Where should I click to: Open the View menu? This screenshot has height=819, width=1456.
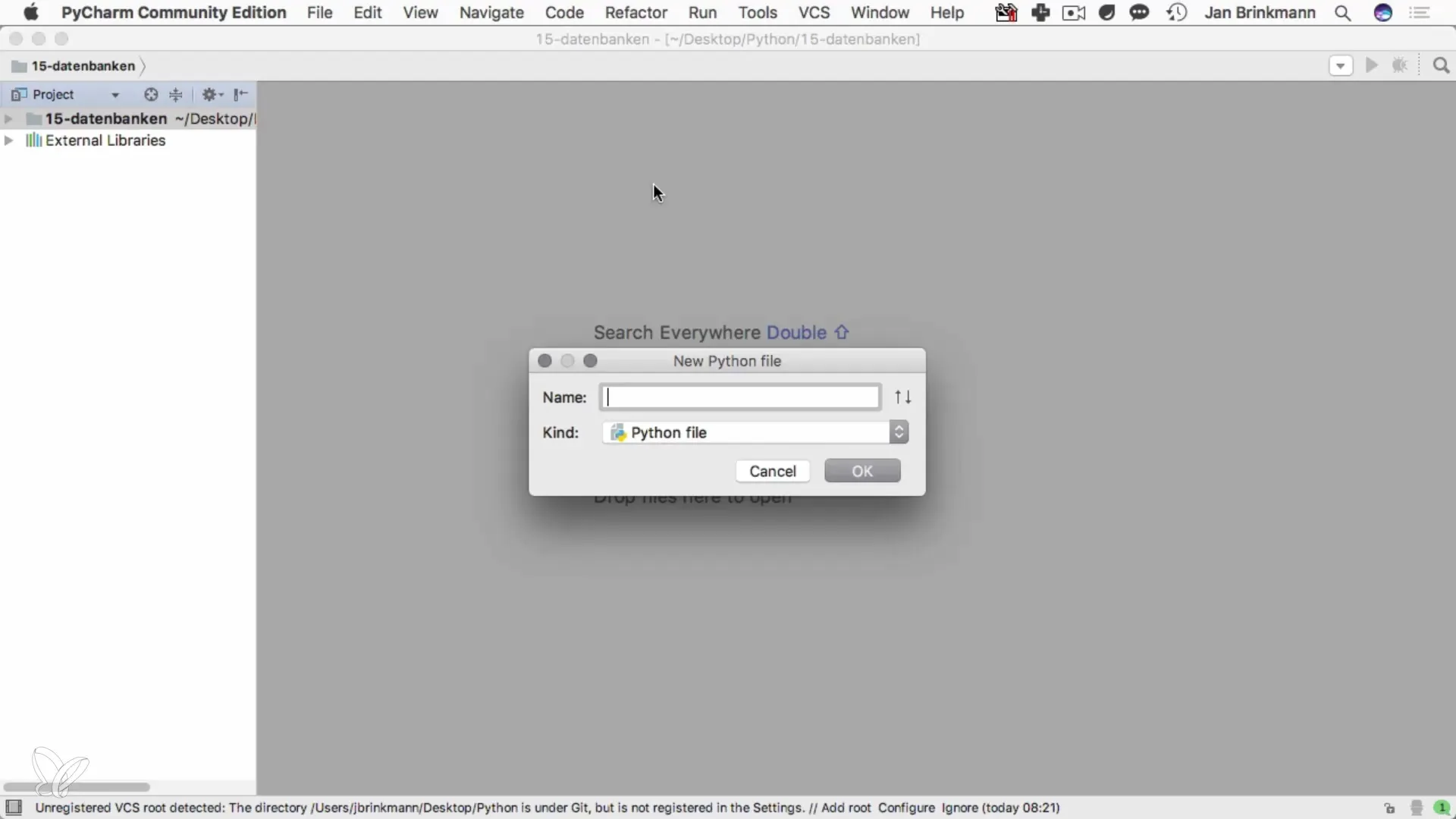(420, 13)
